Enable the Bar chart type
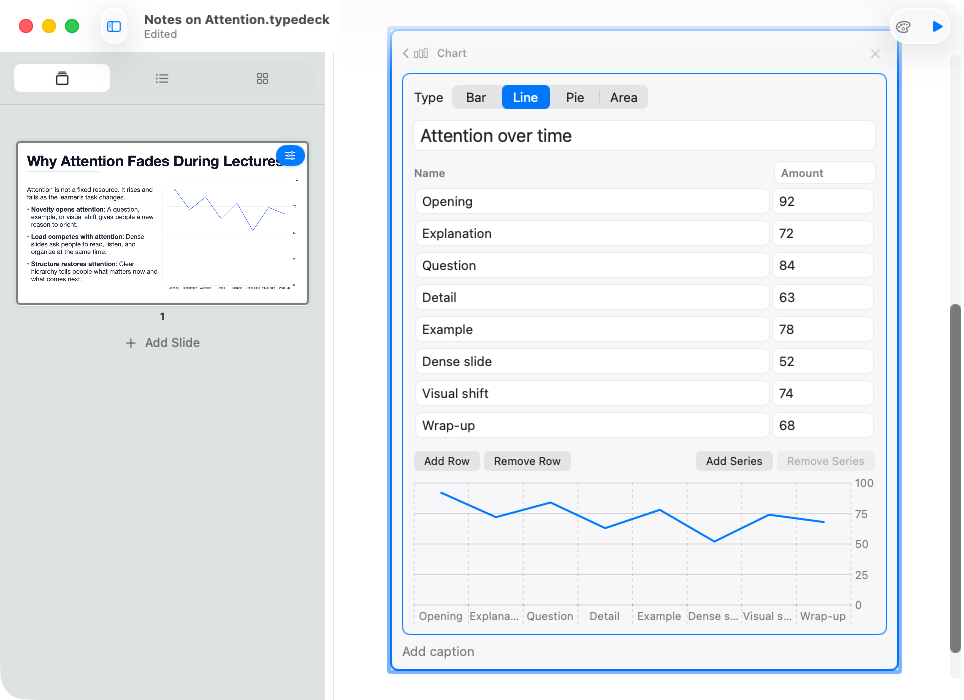Viewport: 964px width, 700px height. tap(475, 97)
